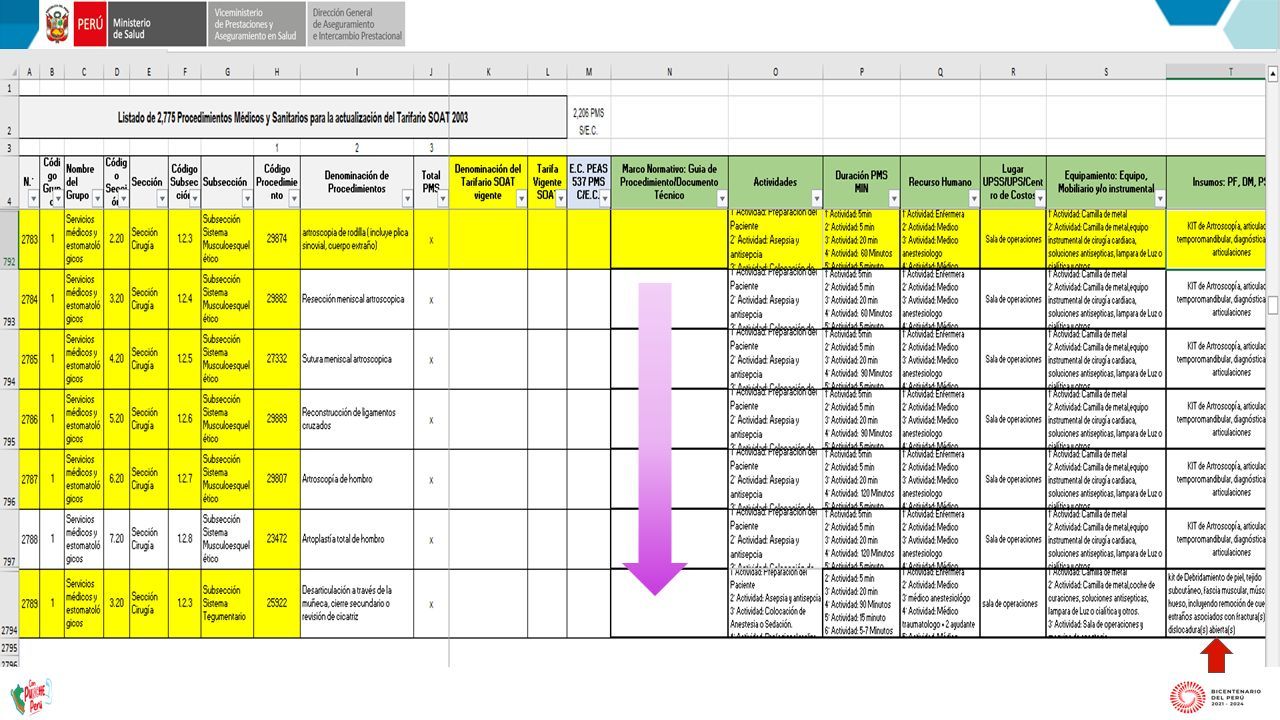Select row number cell 2789
The image size is (1280, 720).
[30, 603]
